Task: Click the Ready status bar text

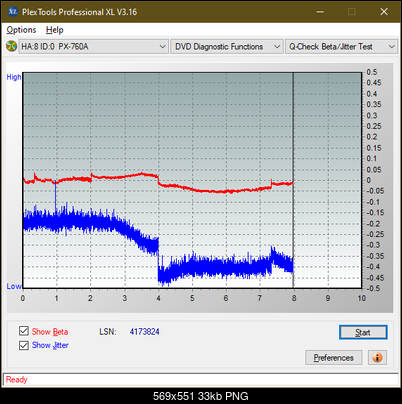Action: point(16,380)
